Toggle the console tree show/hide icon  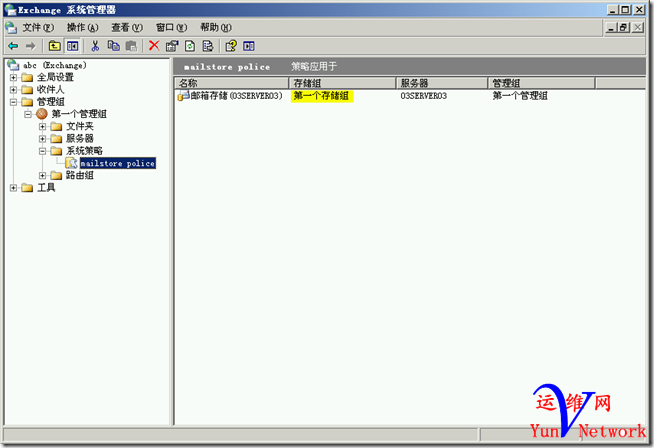point(73,46)
